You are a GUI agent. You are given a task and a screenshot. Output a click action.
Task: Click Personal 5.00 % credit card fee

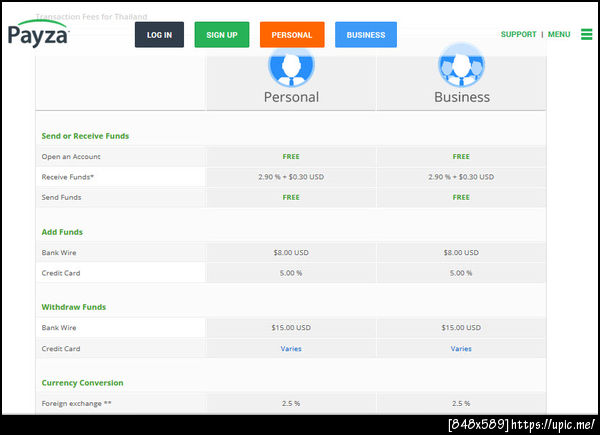(291, 273)
